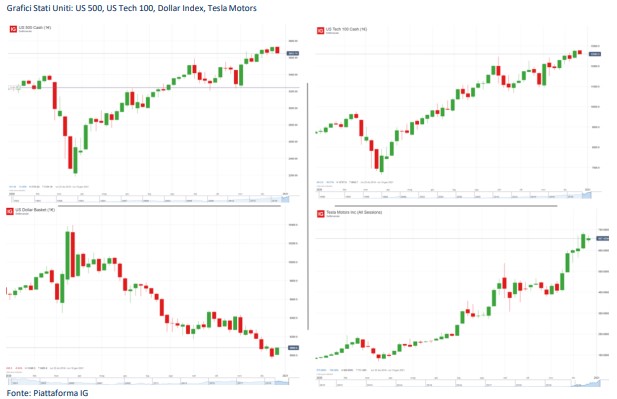Click the US Tech 100 navigator range handle

[587, 195]
